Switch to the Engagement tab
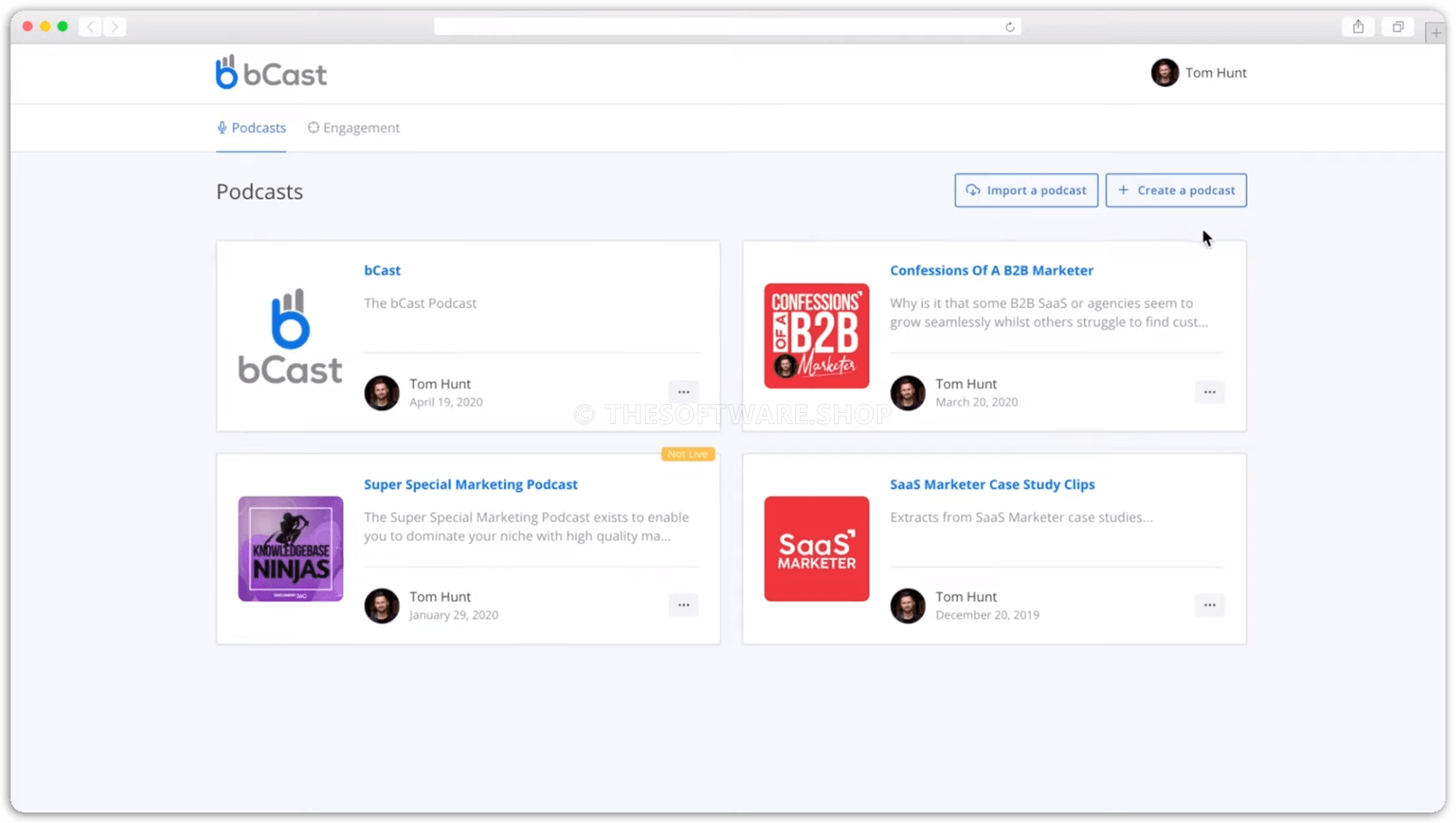 pos(354,128)
